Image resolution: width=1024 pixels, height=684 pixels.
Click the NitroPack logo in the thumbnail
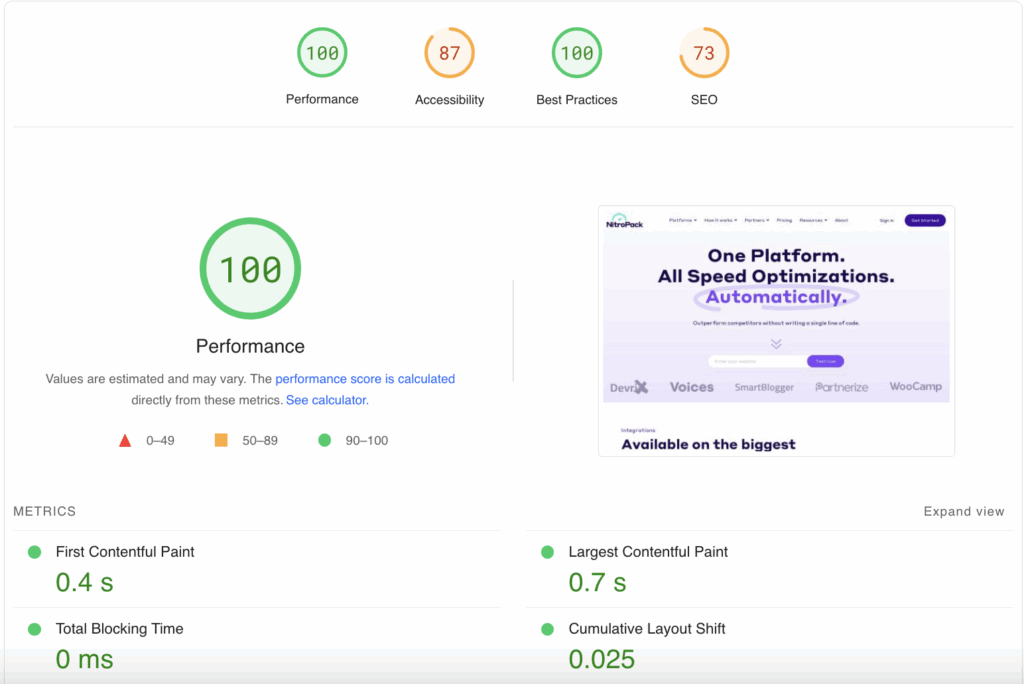(624, 221)
